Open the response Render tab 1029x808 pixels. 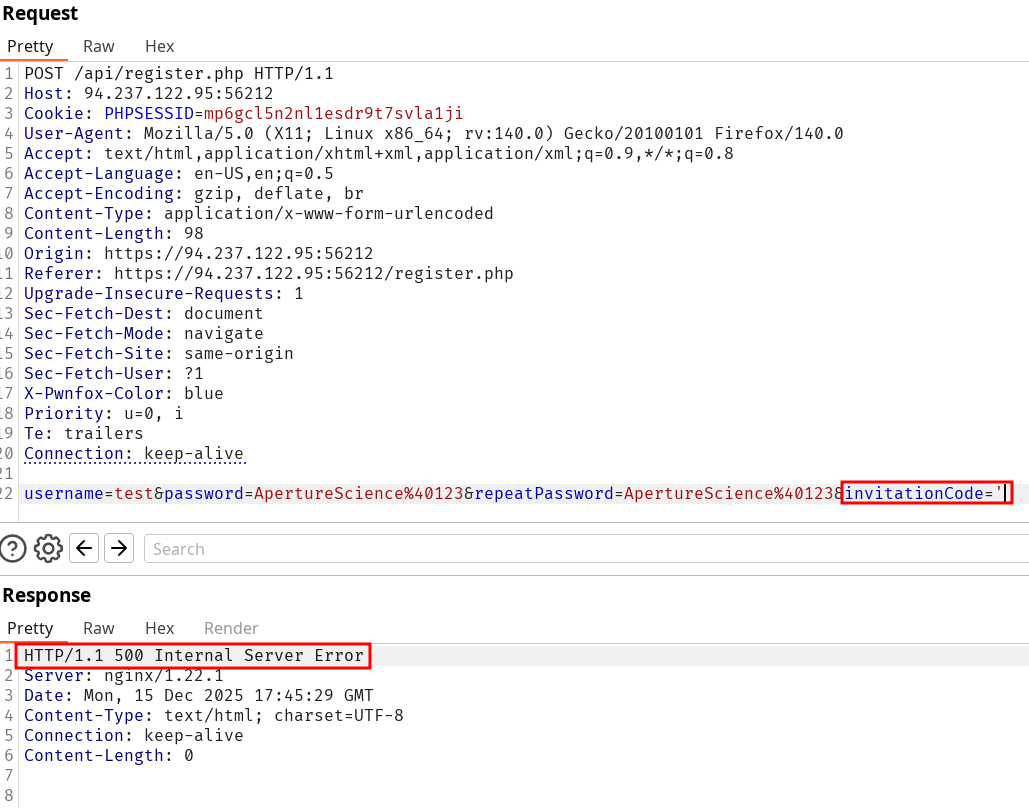231,628
